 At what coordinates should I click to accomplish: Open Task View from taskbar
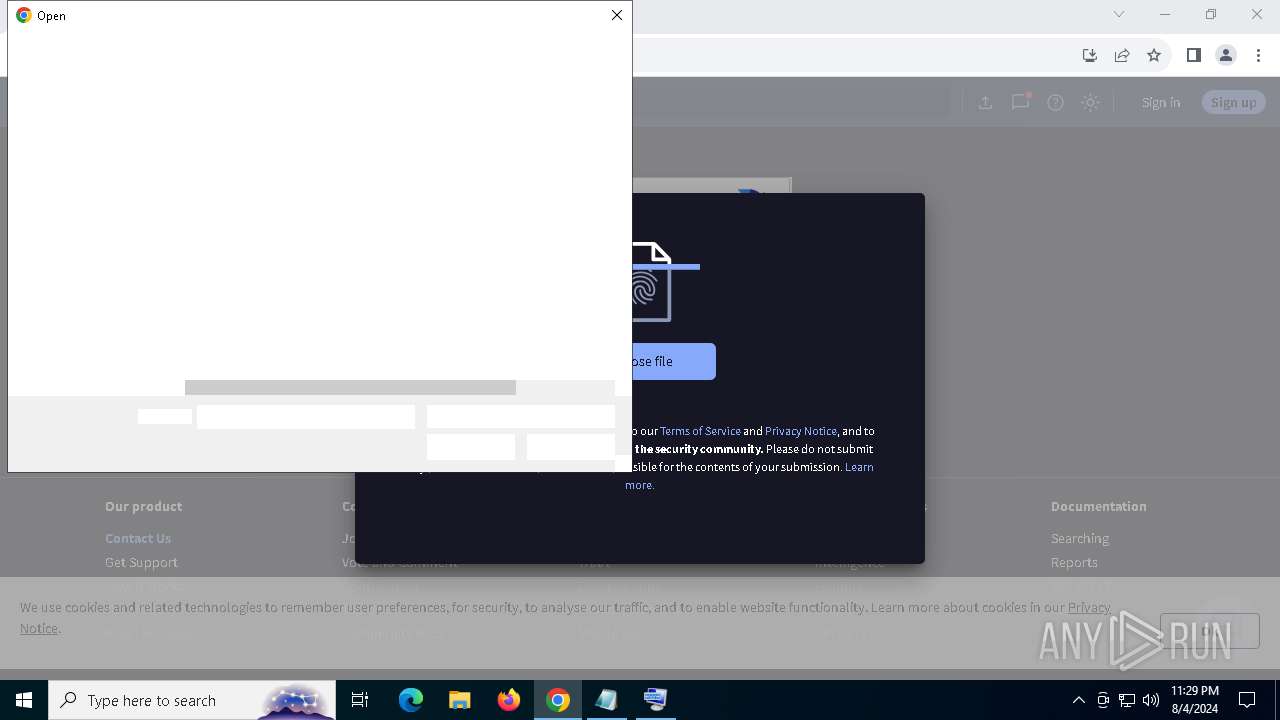(360, 700)
